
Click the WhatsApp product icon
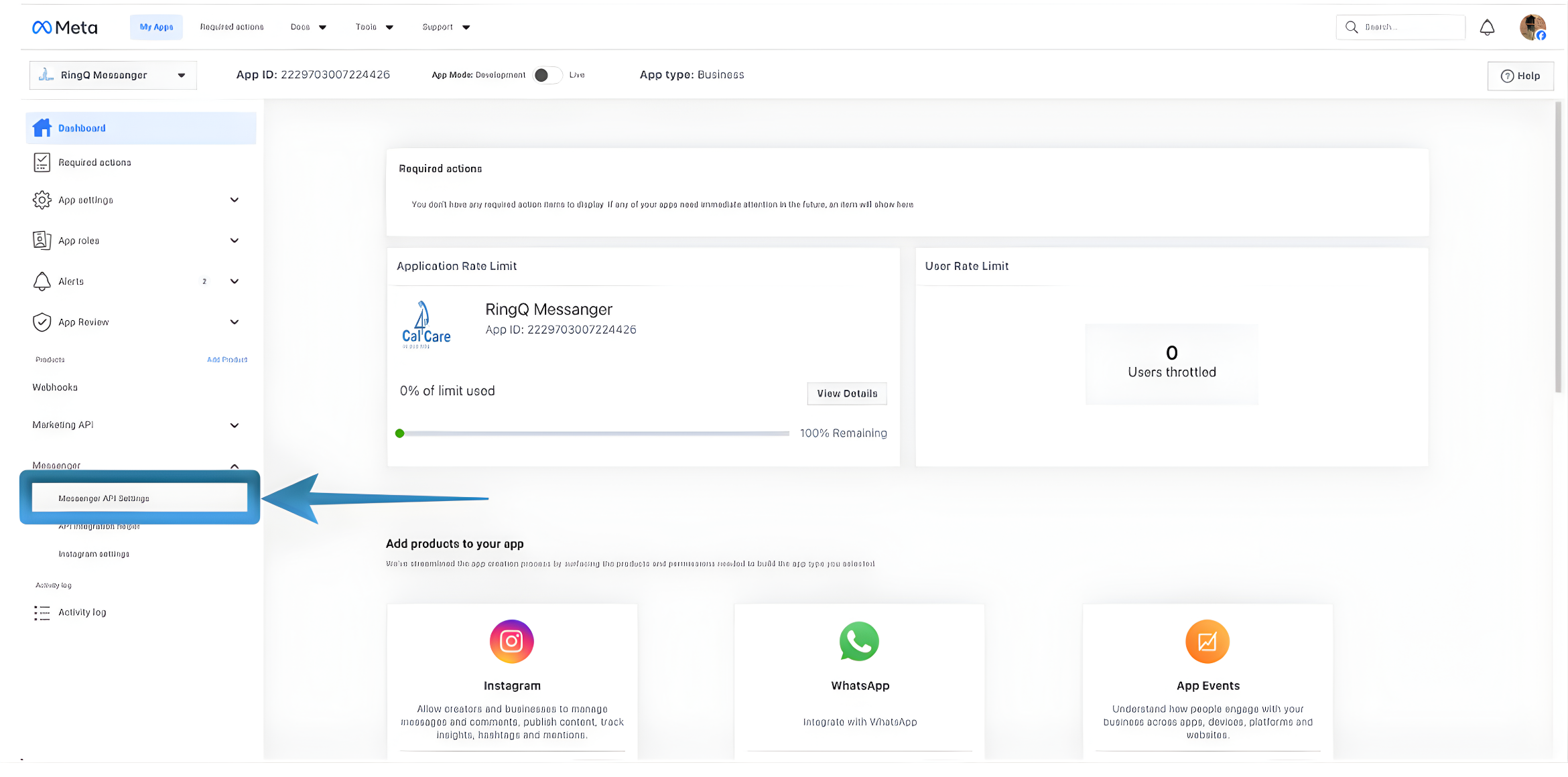[x=859, y=641]
